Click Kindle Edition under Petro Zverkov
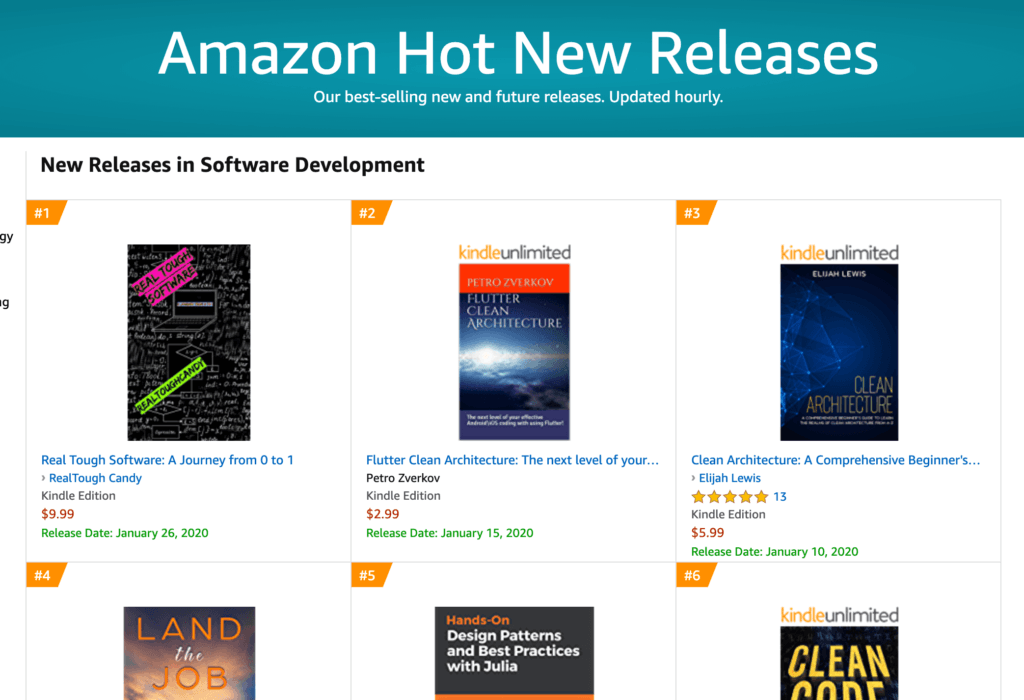1024x700 pixels. pos(404,496)
